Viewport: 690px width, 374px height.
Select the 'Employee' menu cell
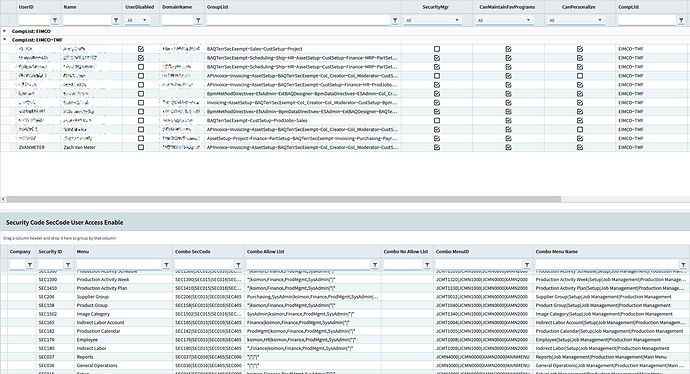coord(124,340)
